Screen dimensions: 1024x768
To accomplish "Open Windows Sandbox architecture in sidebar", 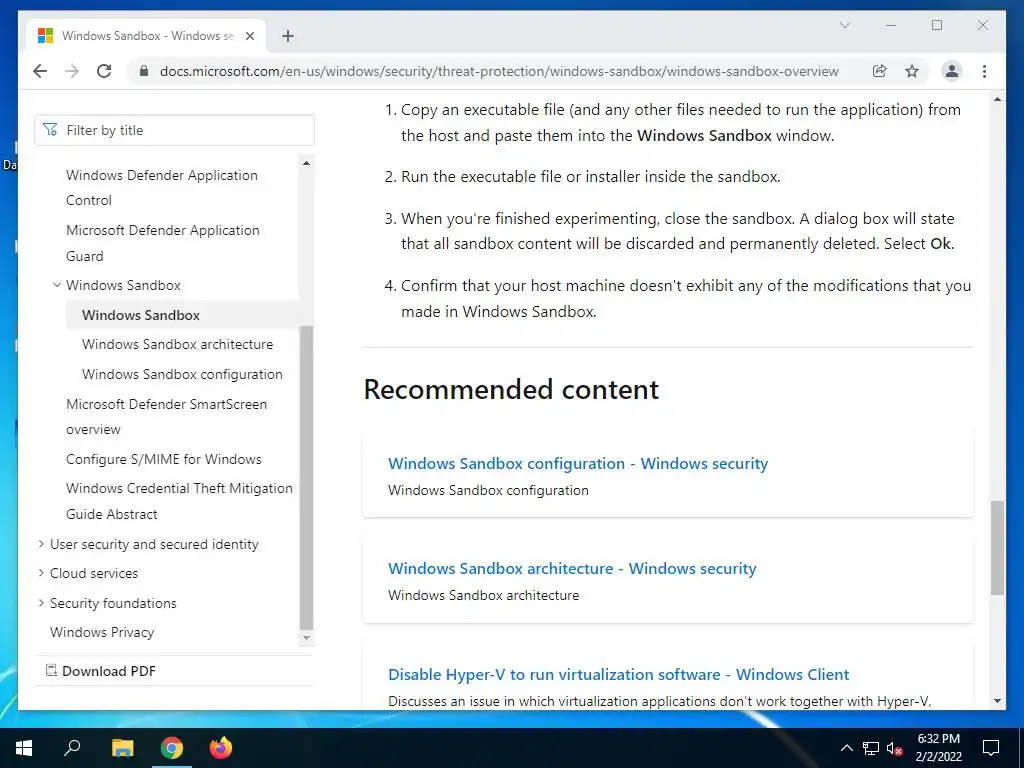I will [178, 344].
